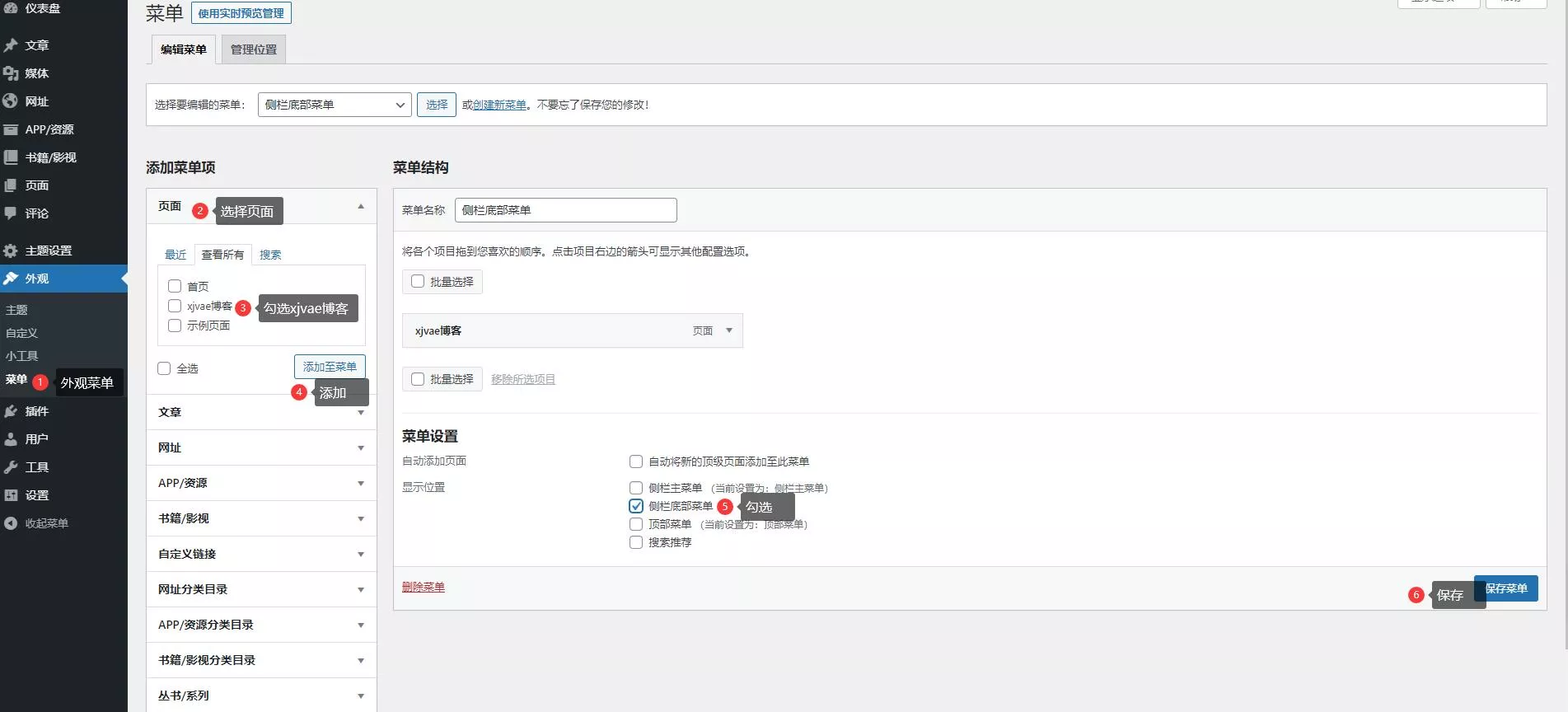Expand the 自定义链接 panel
The image size is (1568, 712).
coord(261,554)
